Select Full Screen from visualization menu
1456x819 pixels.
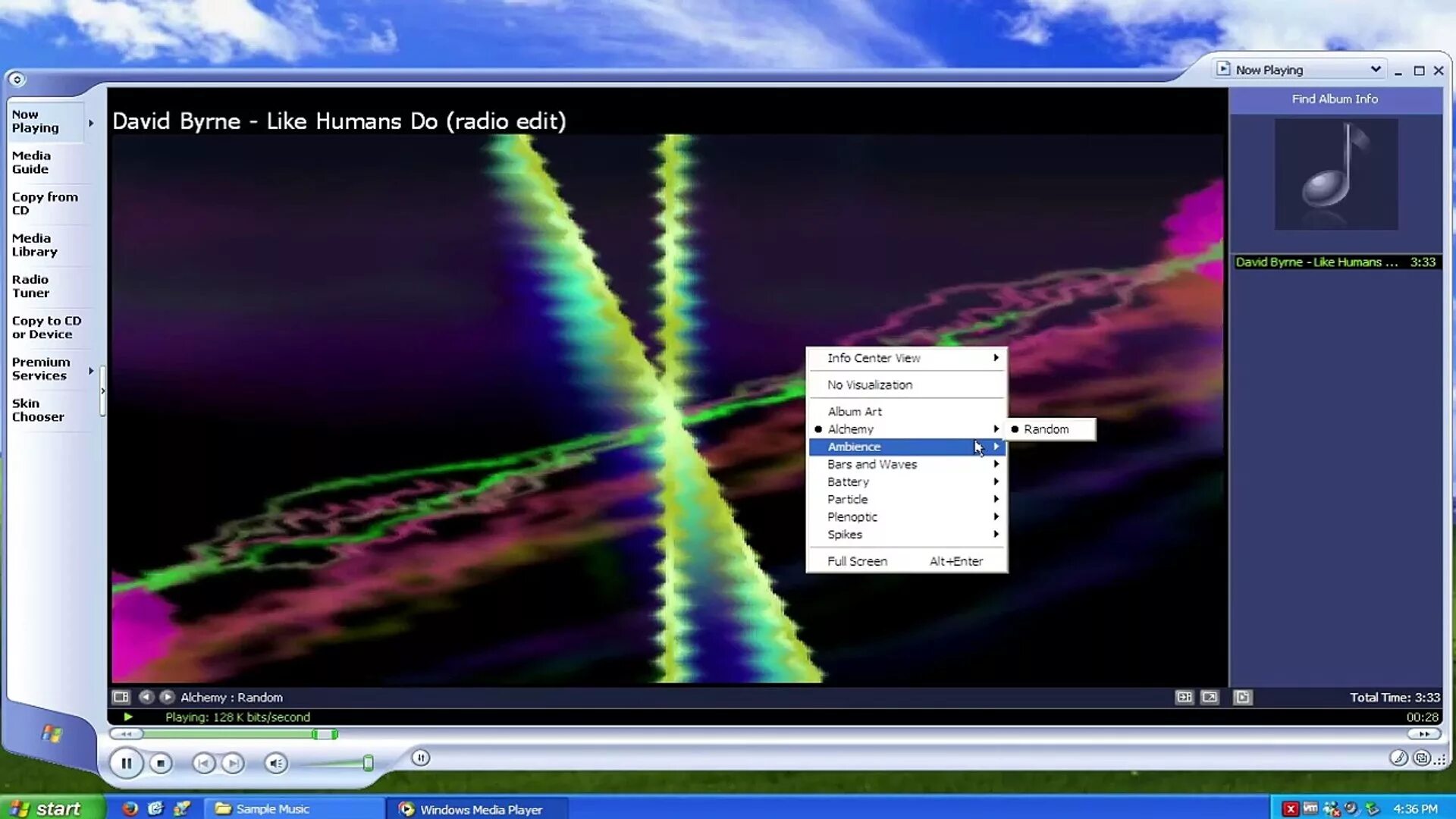856,560
